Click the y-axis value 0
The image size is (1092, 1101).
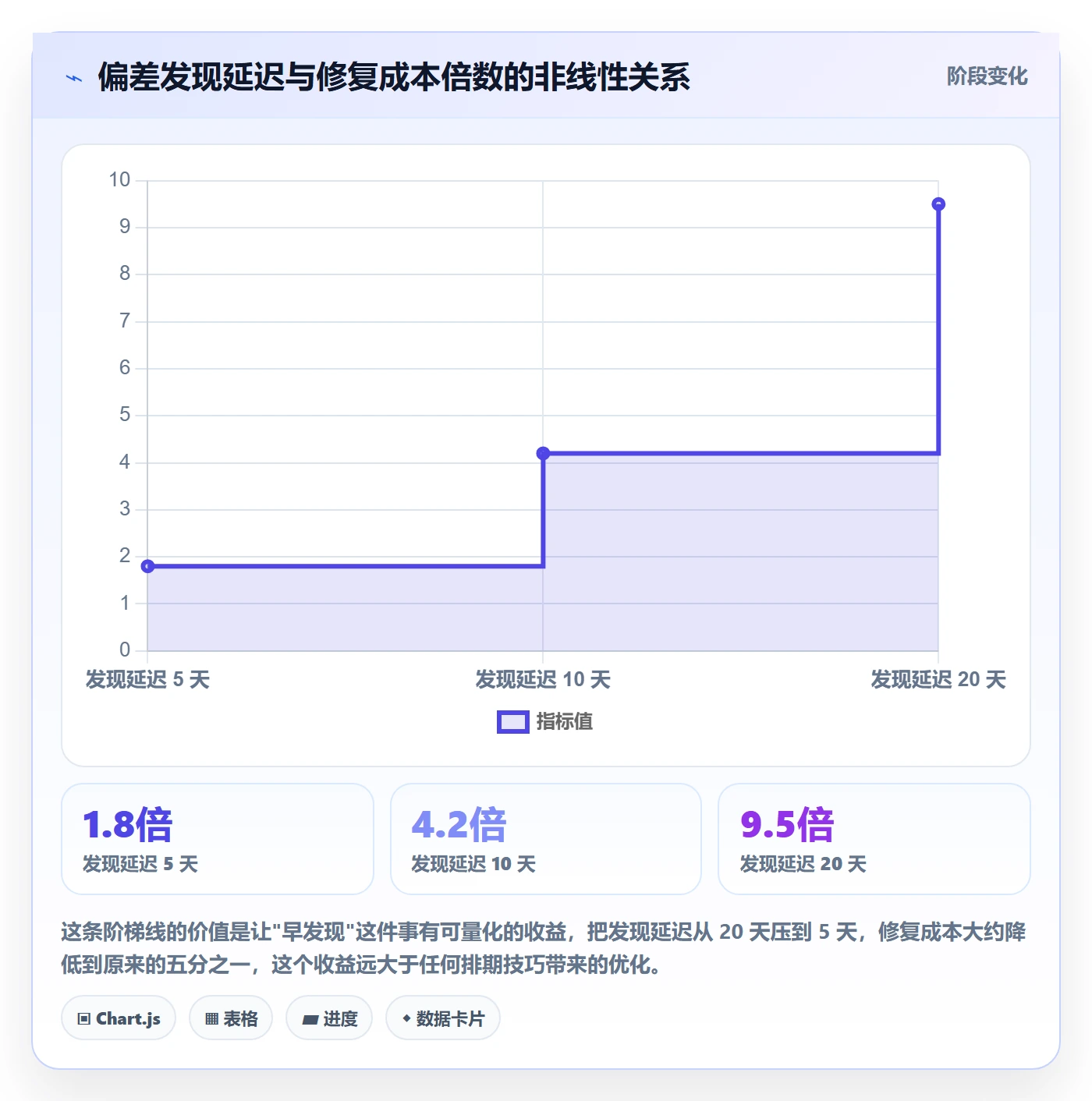pos(125,650)
